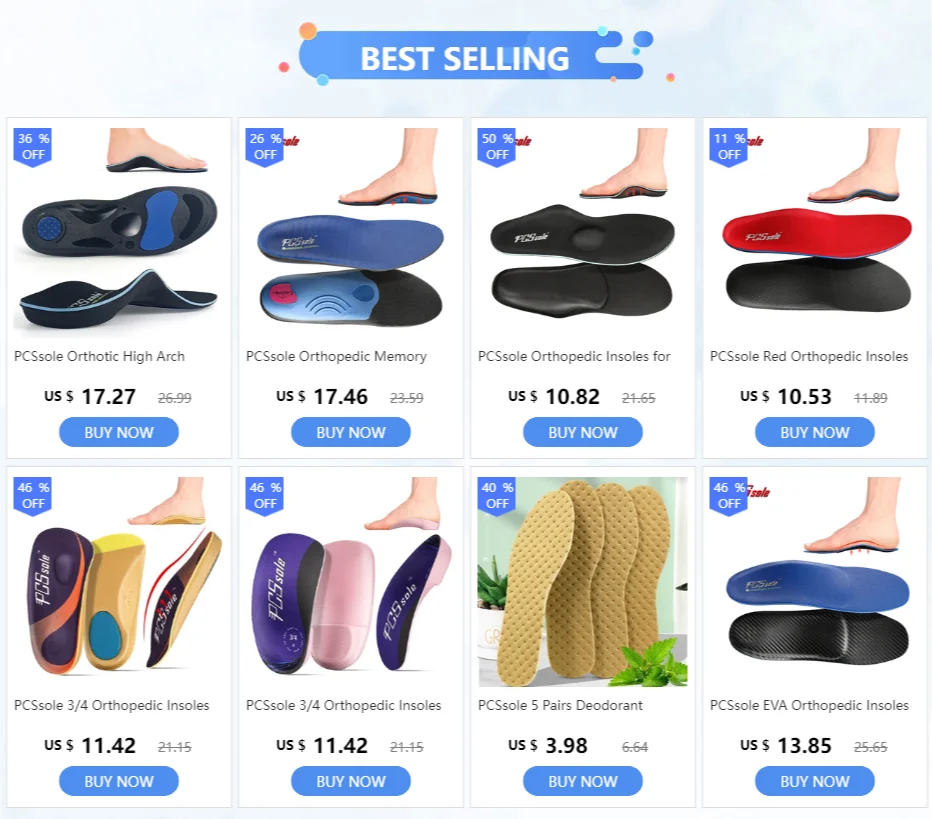Open the PCSsole Orthotic High Arch title
The width and height of the screenshot is (932, 819).
click(x=99, y=357)
